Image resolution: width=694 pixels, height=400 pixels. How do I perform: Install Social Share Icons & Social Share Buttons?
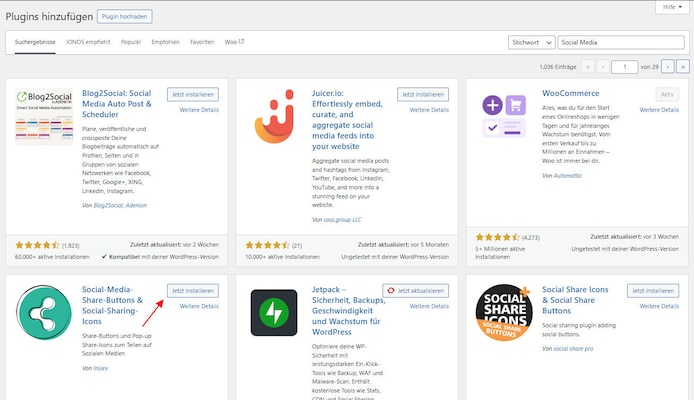pyautogui.click(x=653, y=291)
